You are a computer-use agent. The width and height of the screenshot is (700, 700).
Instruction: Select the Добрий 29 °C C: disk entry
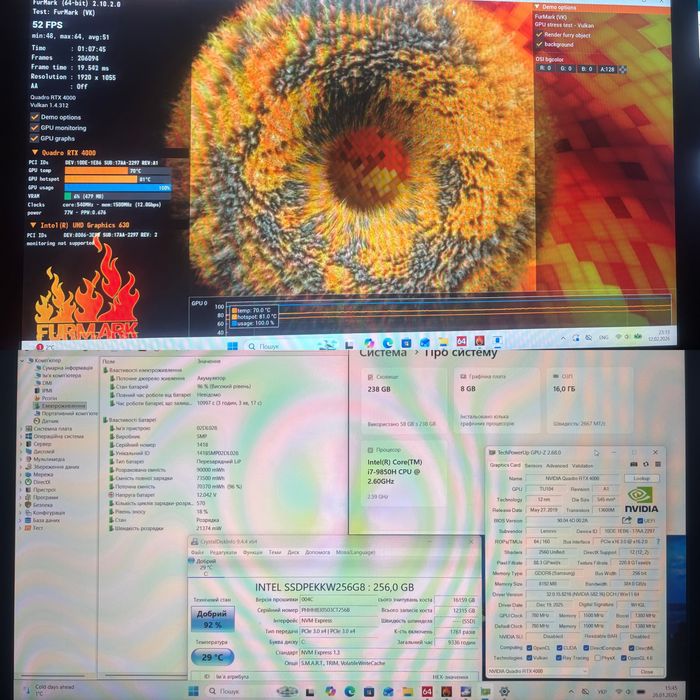pyautogui.click(x=204, y=567)
